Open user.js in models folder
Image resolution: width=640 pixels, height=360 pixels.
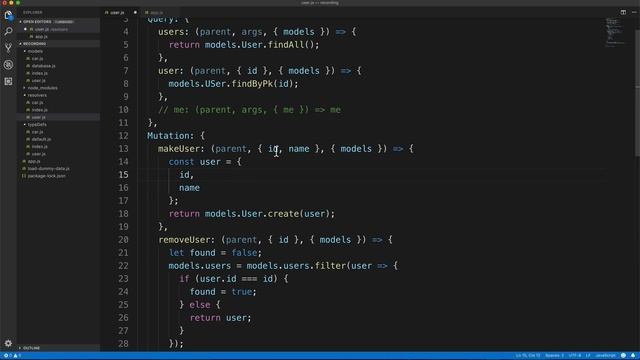[38, 80]
